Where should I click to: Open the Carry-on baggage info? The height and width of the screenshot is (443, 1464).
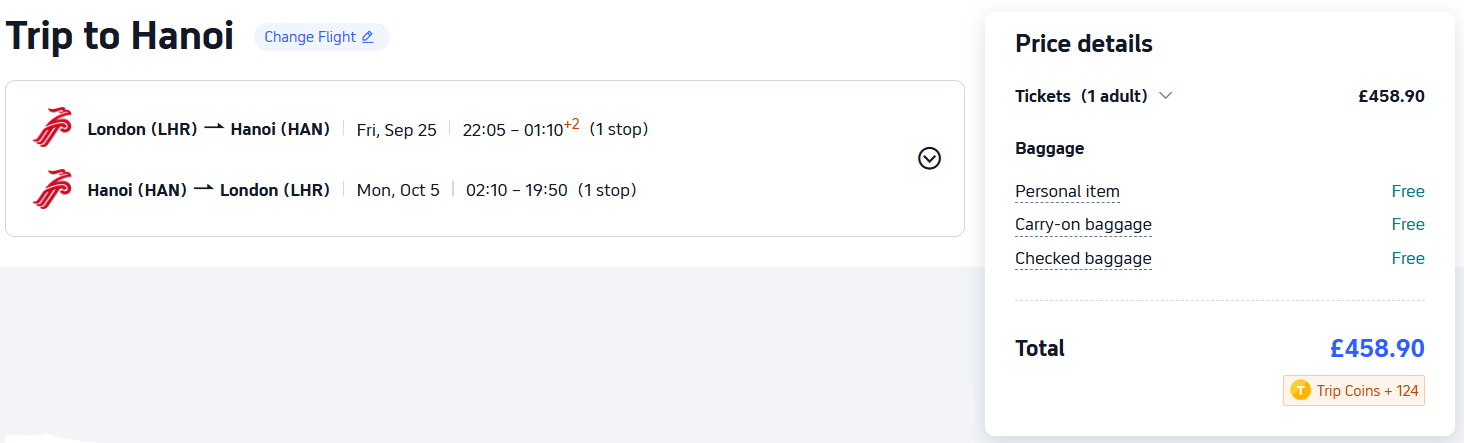click(1083, 224)
